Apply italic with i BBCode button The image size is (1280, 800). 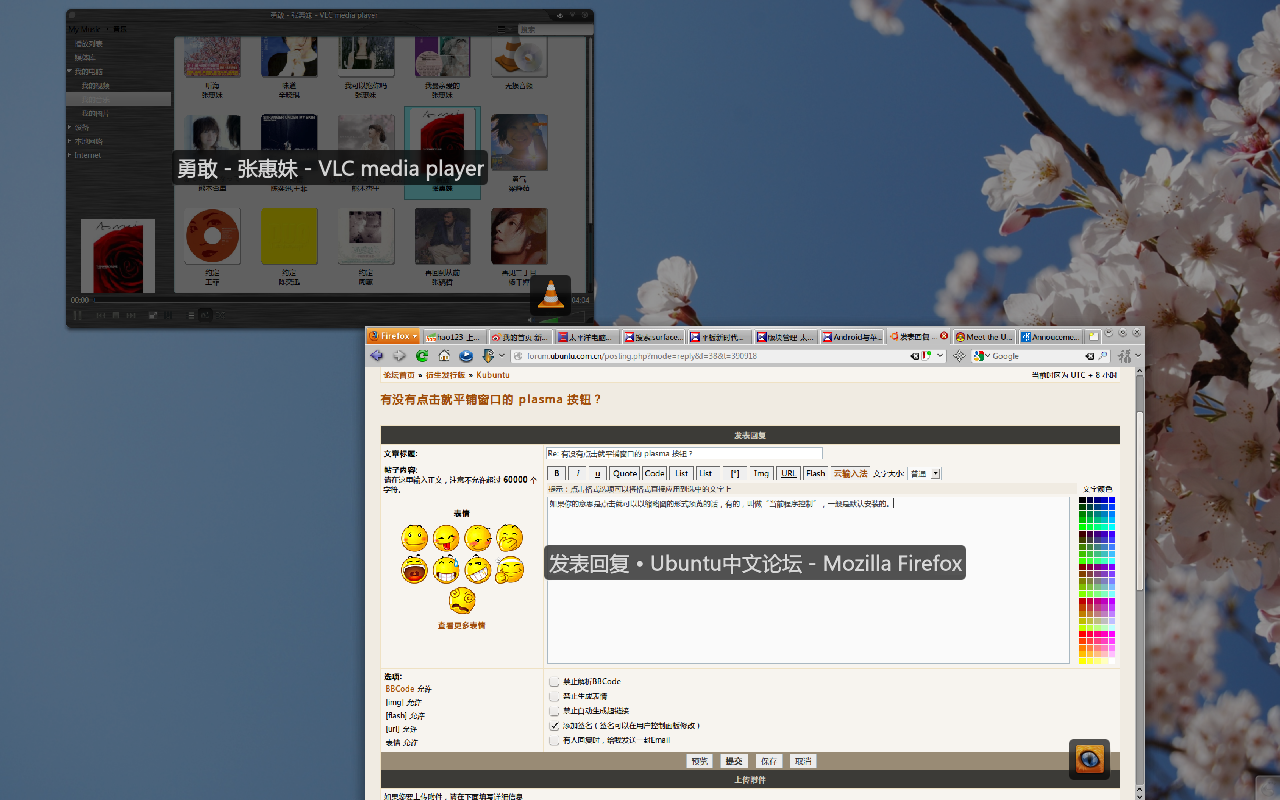click(x=578, y=473)
